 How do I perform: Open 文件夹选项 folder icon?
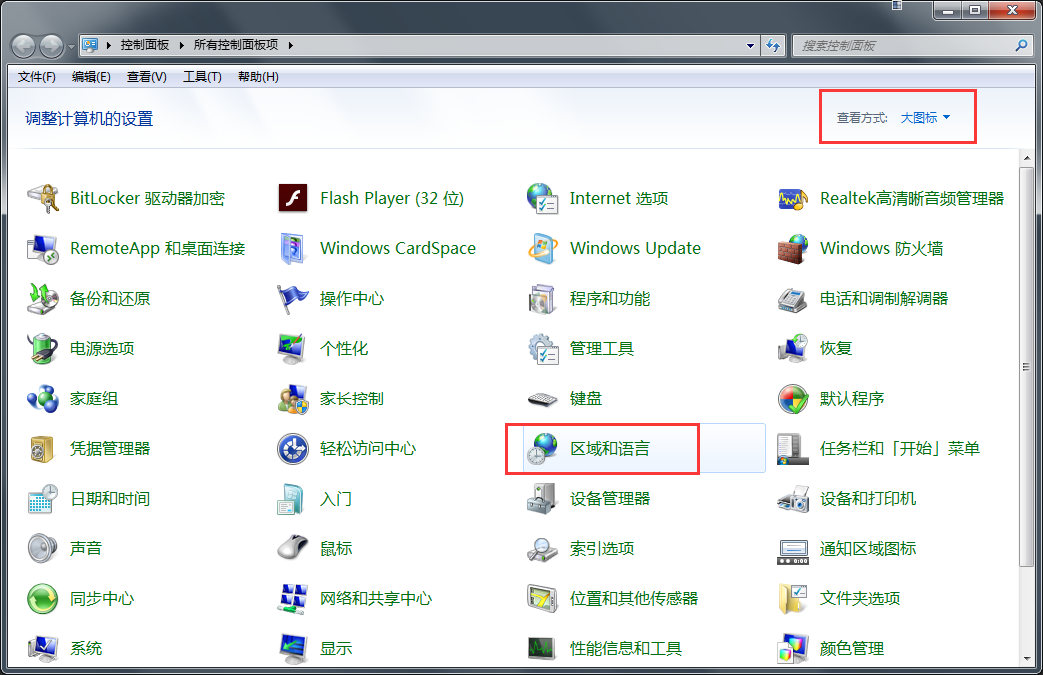(793, 599)
